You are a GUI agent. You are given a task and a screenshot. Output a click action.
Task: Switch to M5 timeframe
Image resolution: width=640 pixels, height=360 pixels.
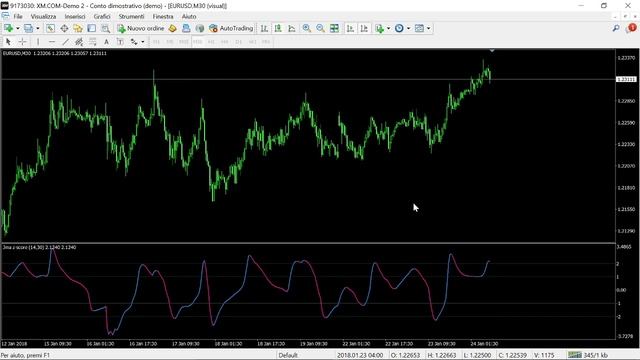(x=170, y=42)
